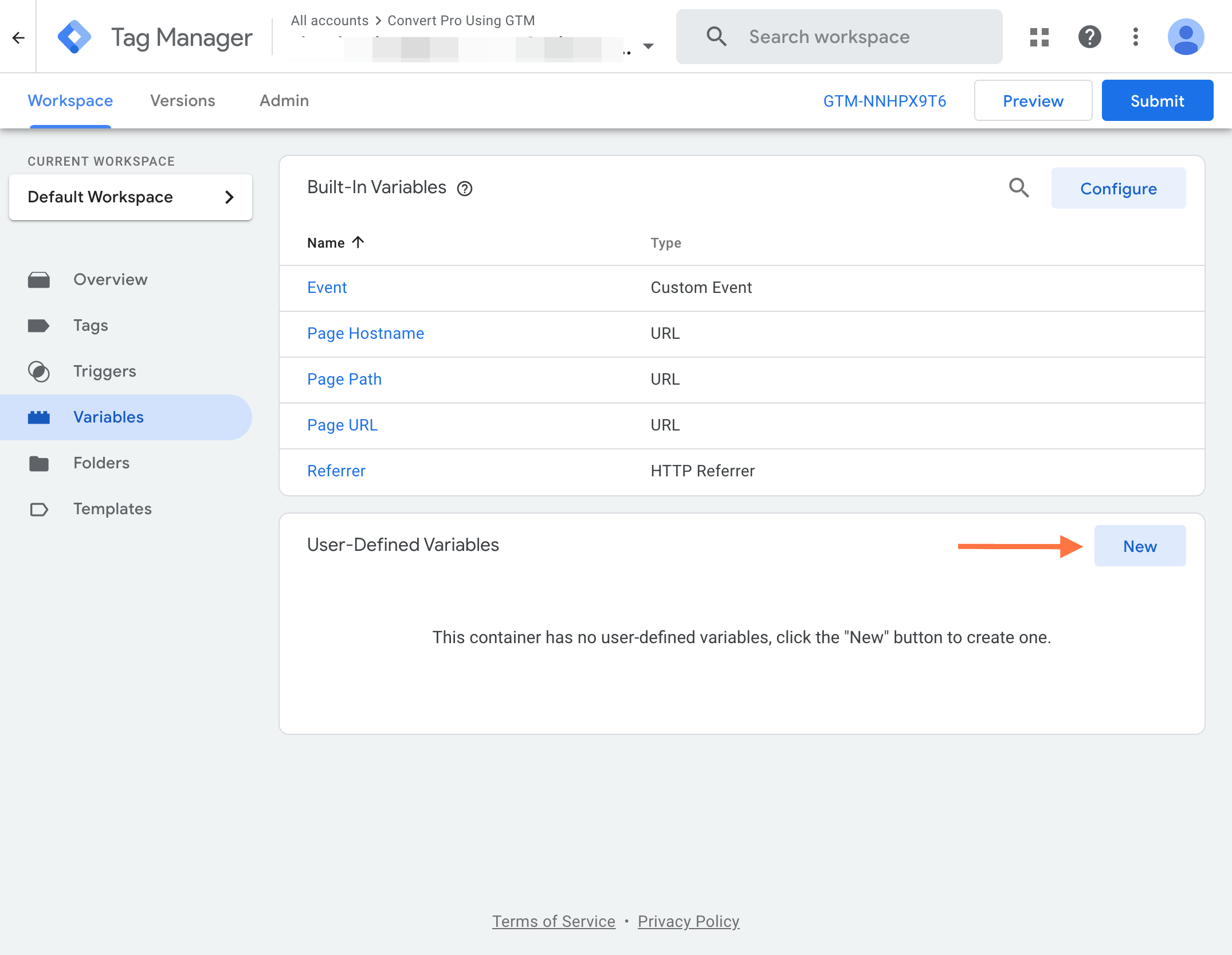Click the HTTP Referrer type cell
Viewport: 1232px width, 955px height.
coord(703,471)
